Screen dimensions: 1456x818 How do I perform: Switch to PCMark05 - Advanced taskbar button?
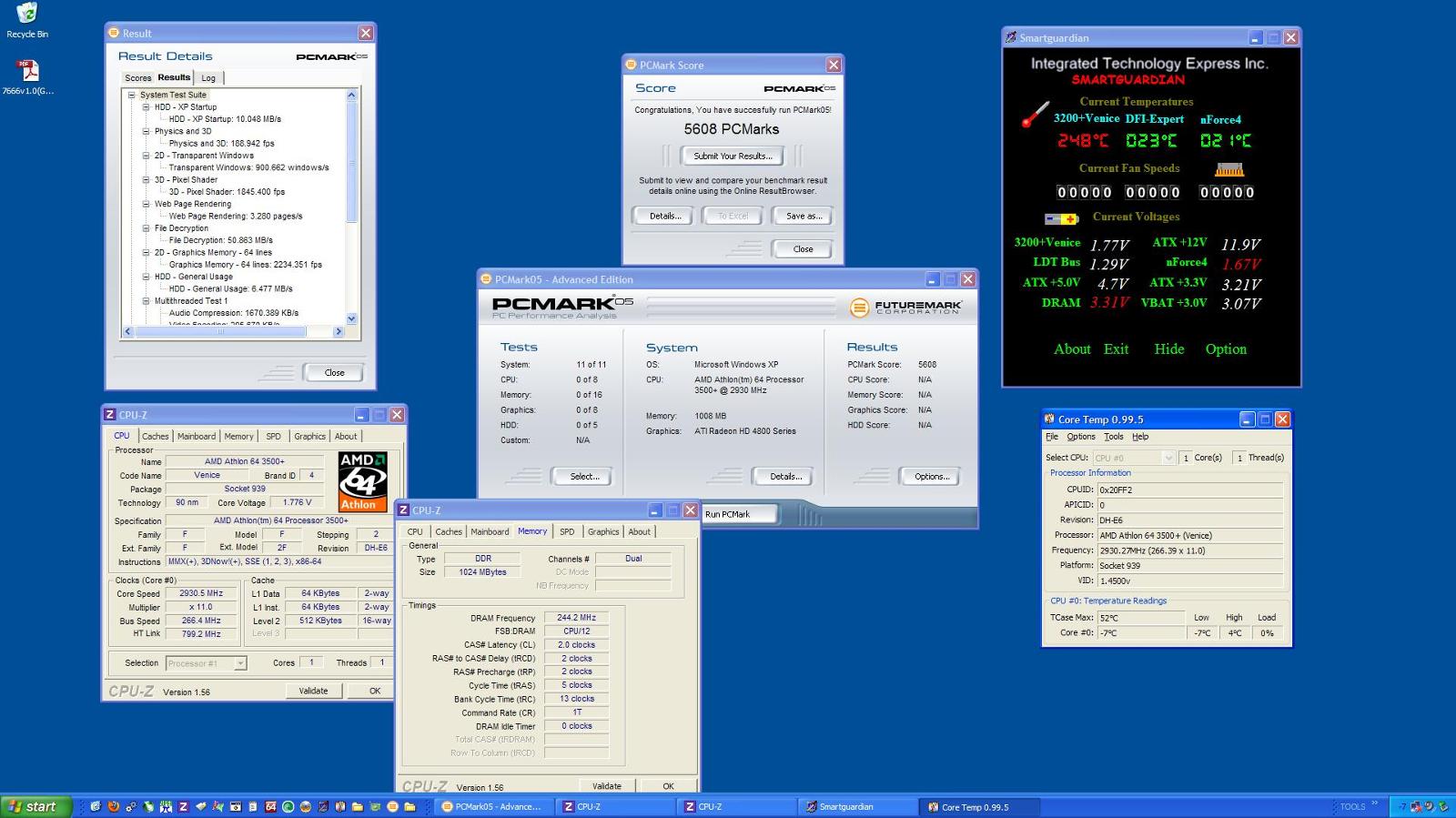click(492, 806)
